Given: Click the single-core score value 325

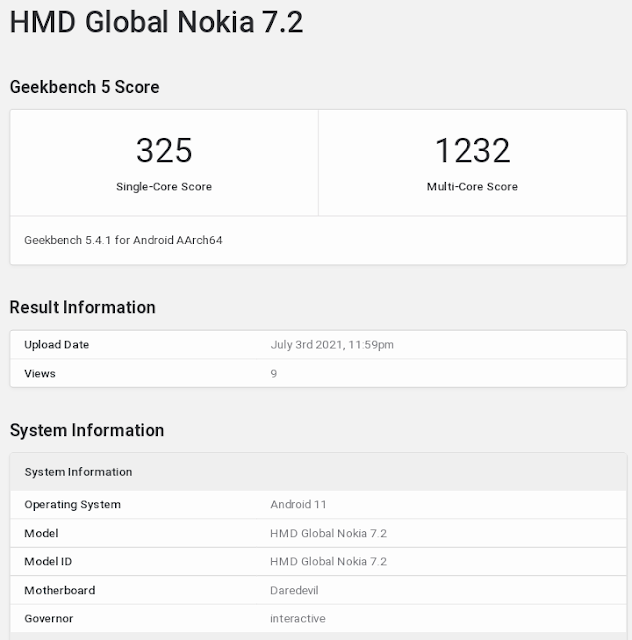Looking at the screenshot, I should (164, 150).
